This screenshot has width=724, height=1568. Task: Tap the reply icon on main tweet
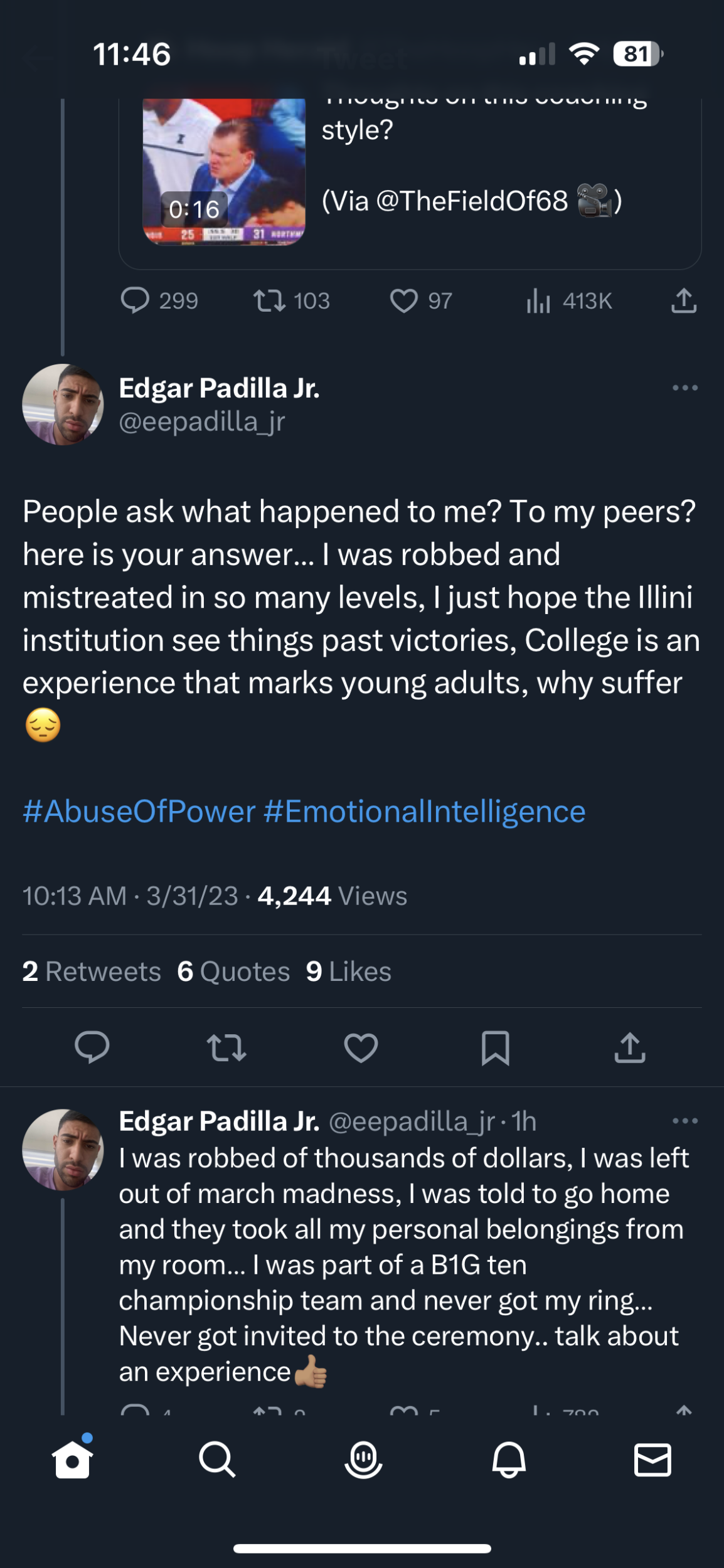[x=92, y=1047]
